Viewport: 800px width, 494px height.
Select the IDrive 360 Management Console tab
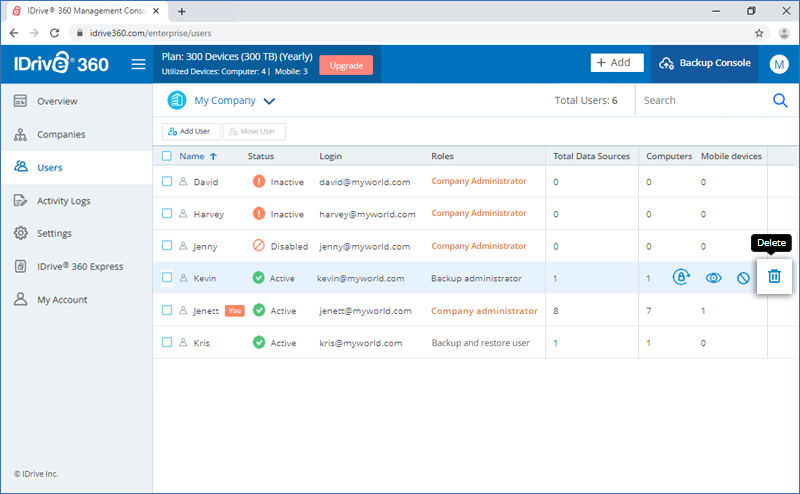[x=87, y=11]
